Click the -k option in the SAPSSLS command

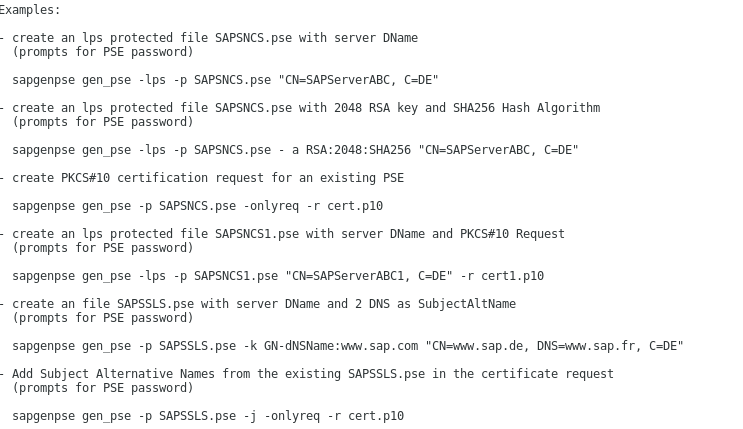point(250,346)
